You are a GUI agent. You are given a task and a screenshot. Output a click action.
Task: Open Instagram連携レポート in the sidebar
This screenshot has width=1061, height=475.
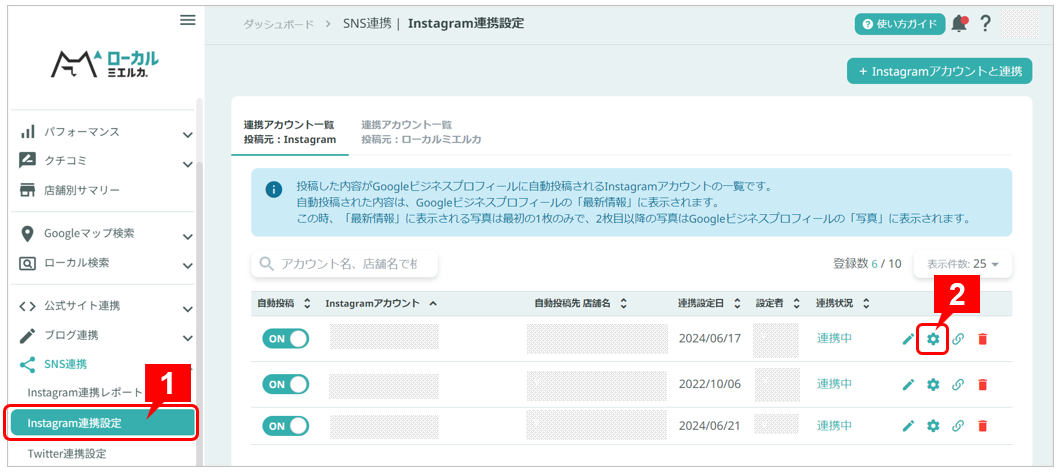coord(85,392)
